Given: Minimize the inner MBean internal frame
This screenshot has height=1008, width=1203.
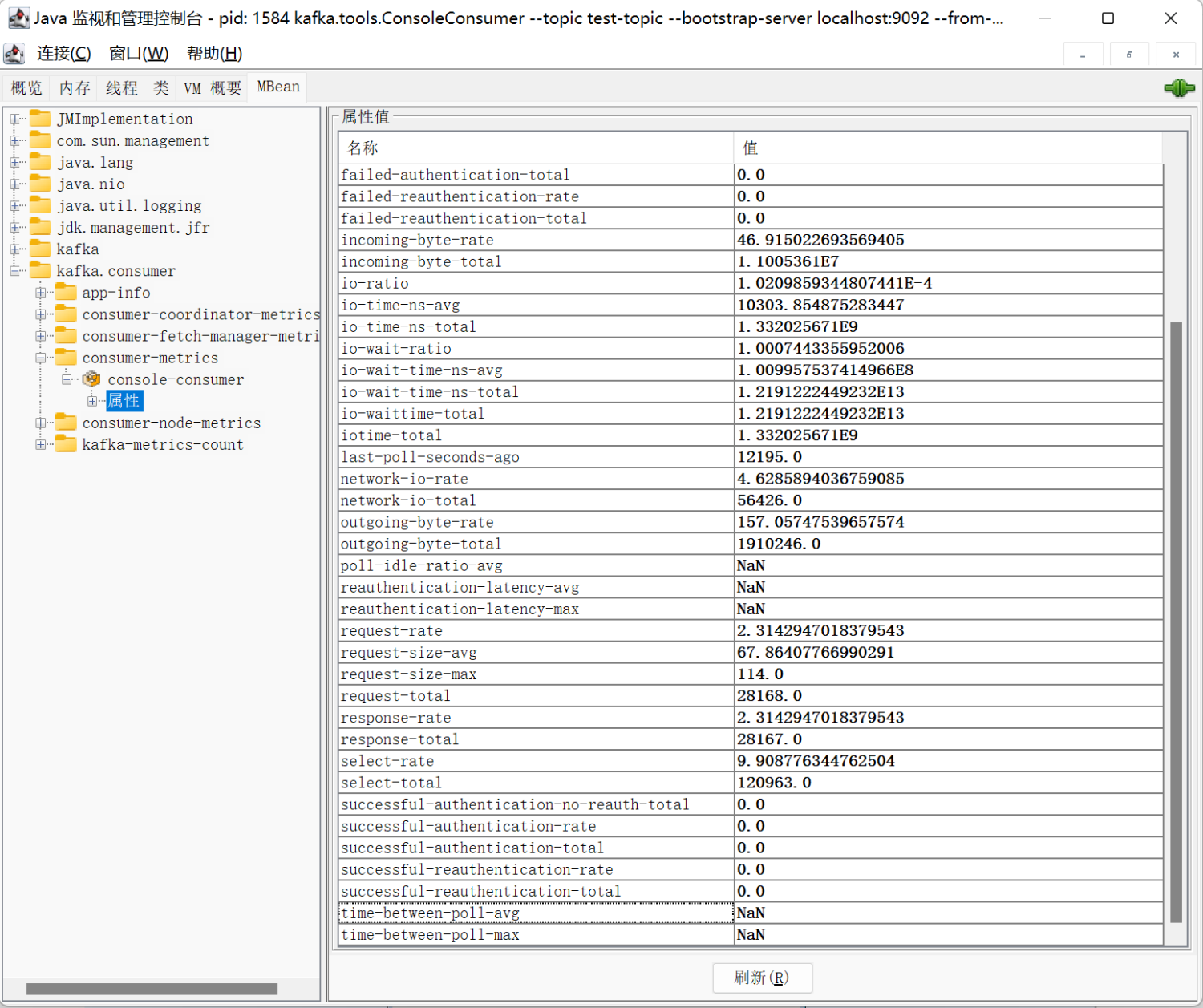Looking at the screenshot, I should [x=1083, y=55].
